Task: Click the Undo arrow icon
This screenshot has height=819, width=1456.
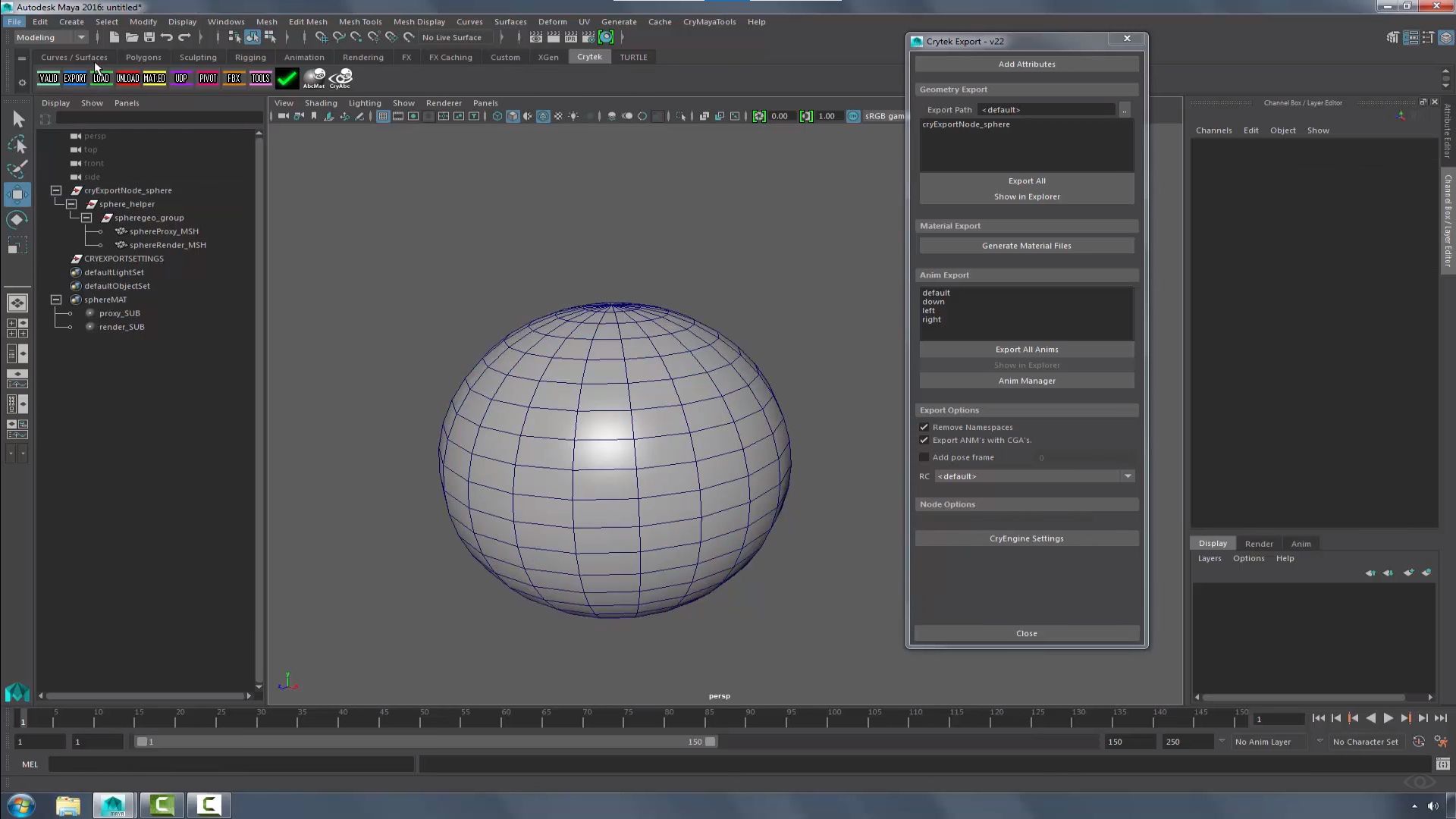Action: click(x=167, y=37)
